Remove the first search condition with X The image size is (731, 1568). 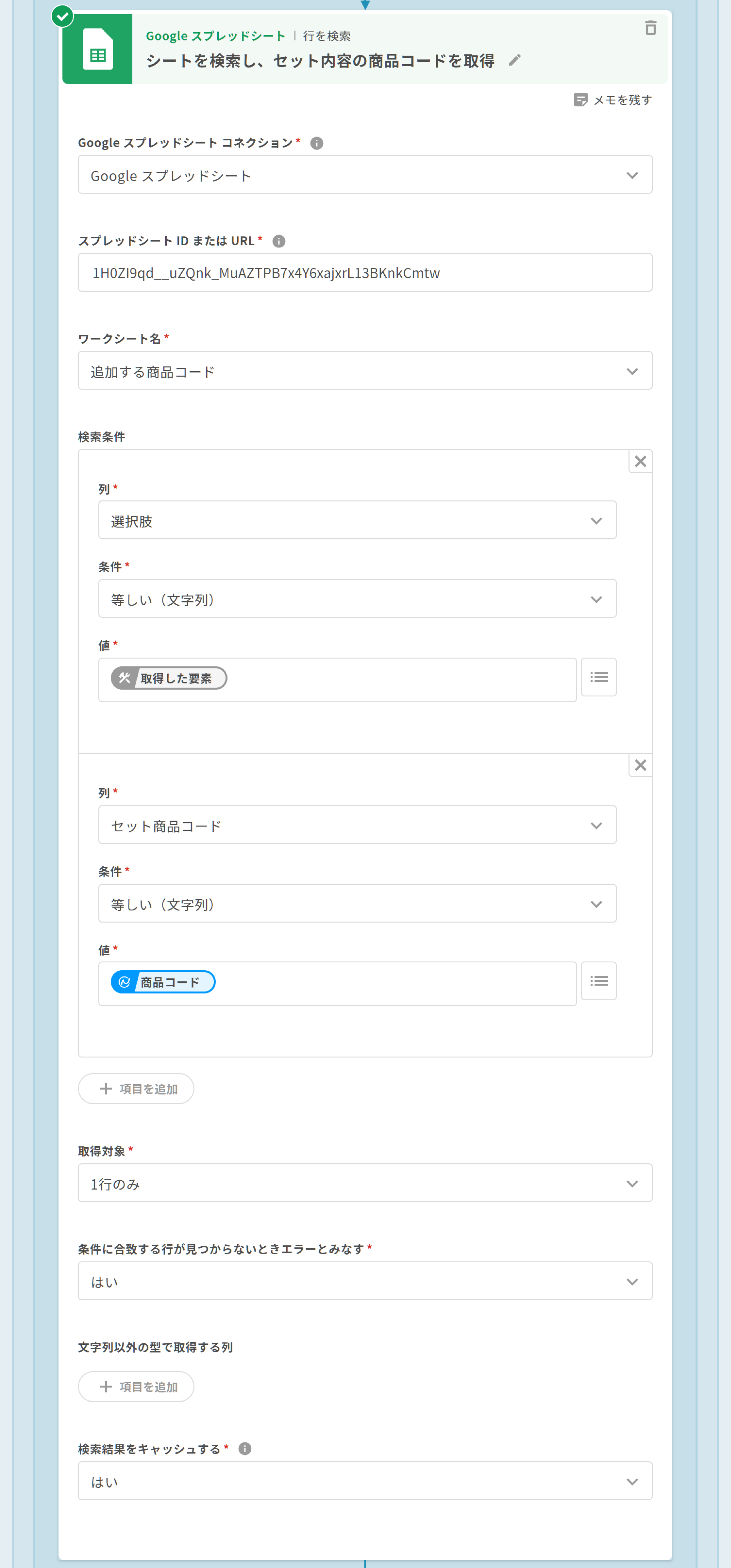tap(640, 461)
